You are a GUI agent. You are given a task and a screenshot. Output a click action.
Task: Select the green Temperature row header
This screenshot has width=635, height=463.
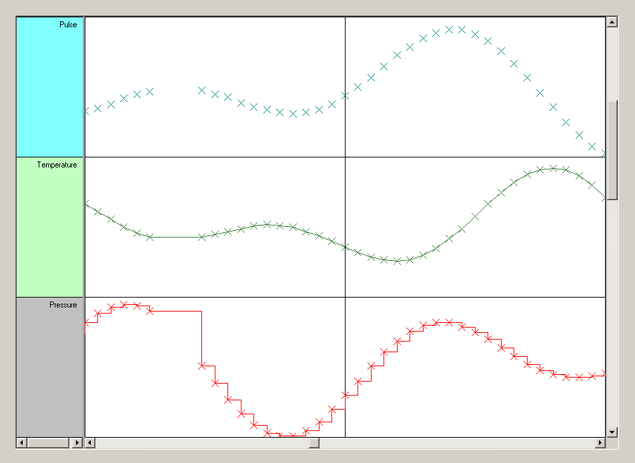(50, 227)
